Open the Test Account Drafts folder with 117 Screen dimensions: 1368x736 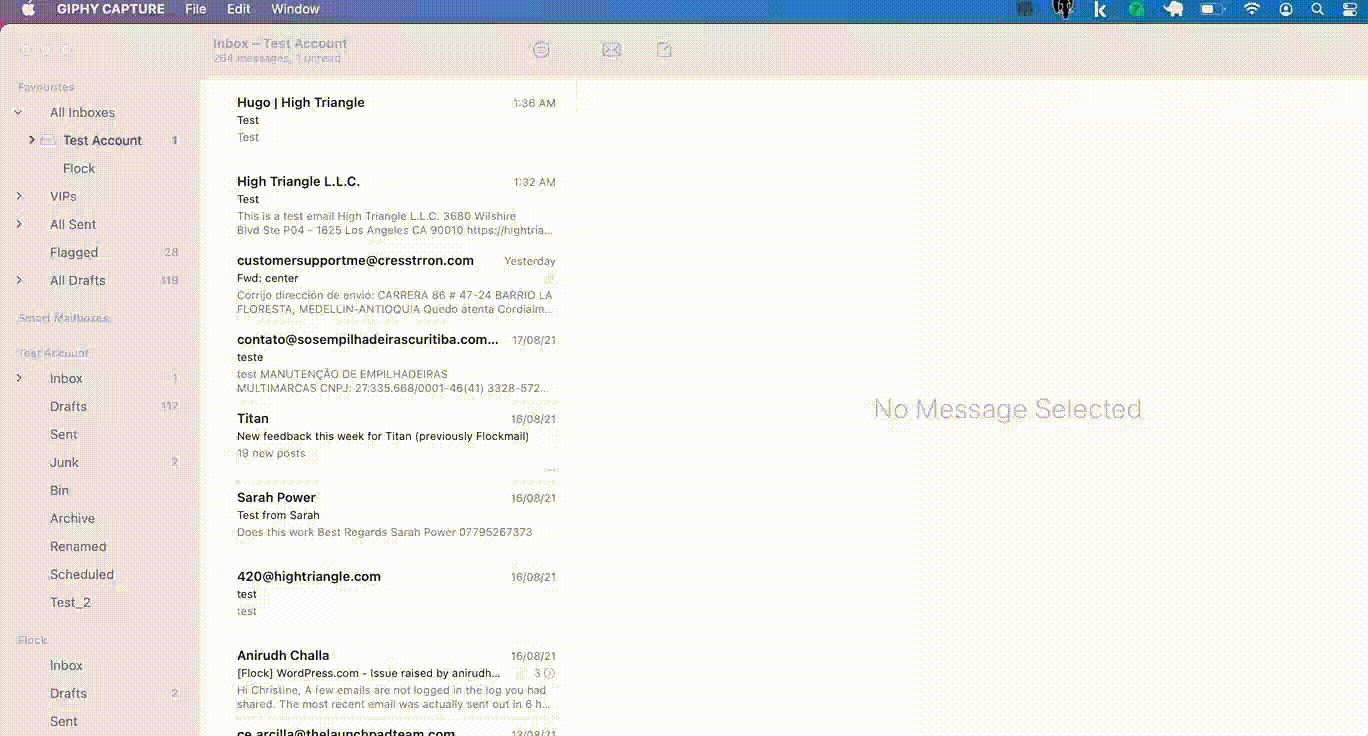point(68,407)
